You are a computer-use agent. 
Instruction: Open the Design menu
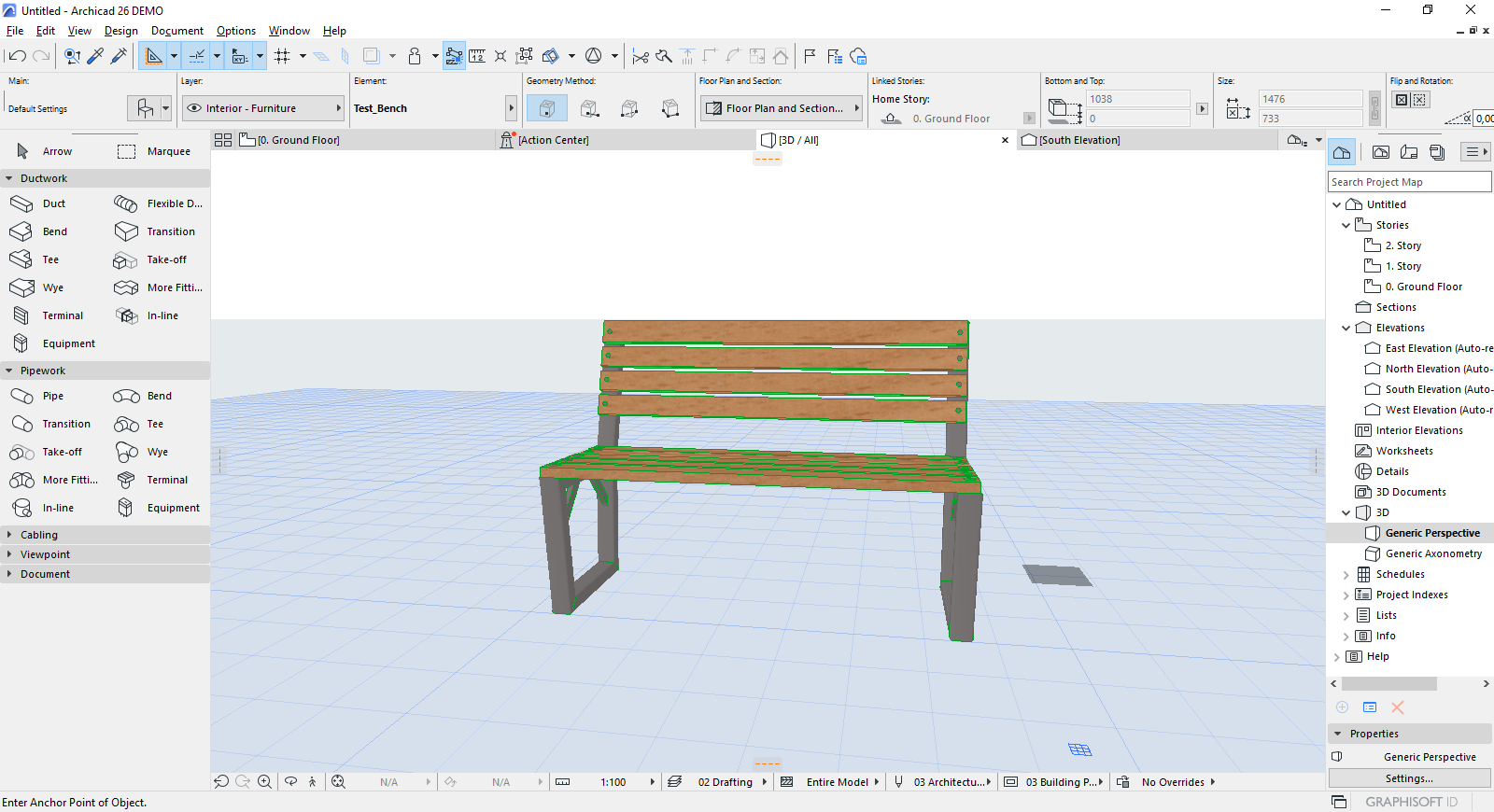[121, 31]
